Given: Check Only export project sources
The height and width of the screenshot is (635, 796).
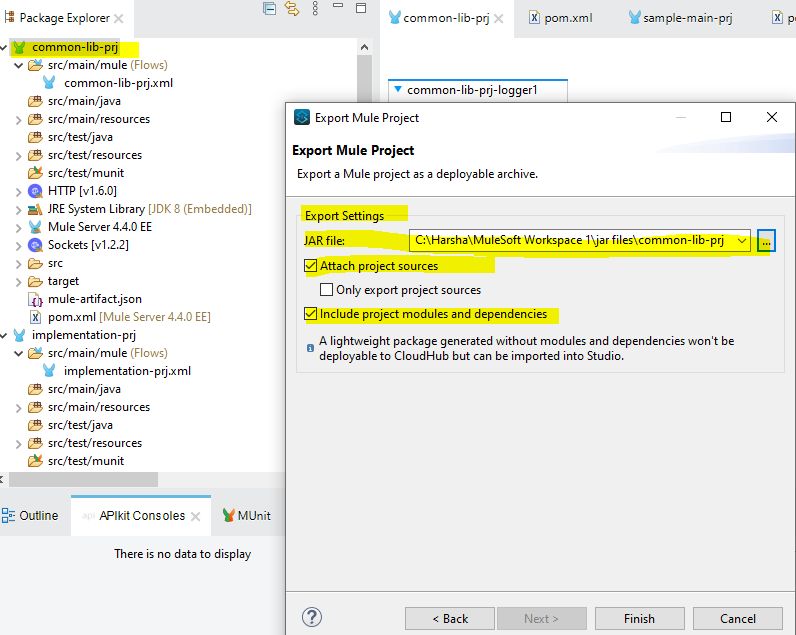Looking at the screenshot, I should tap(326, 290).
